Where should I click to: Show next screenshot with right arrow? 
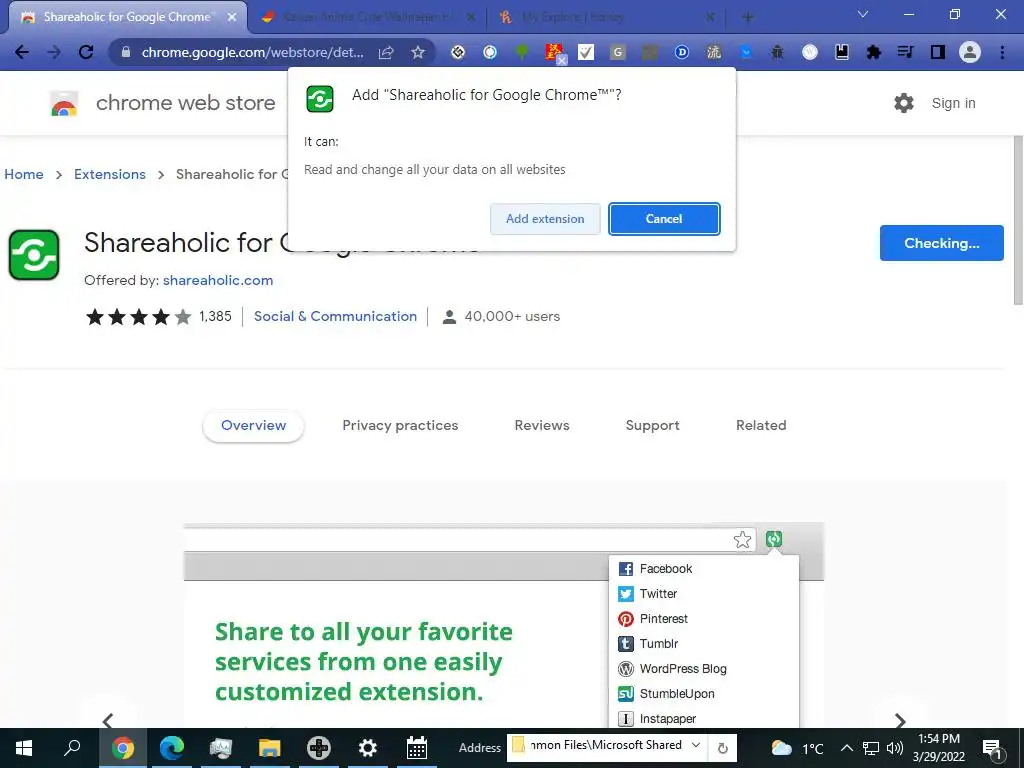coord(900,720)
